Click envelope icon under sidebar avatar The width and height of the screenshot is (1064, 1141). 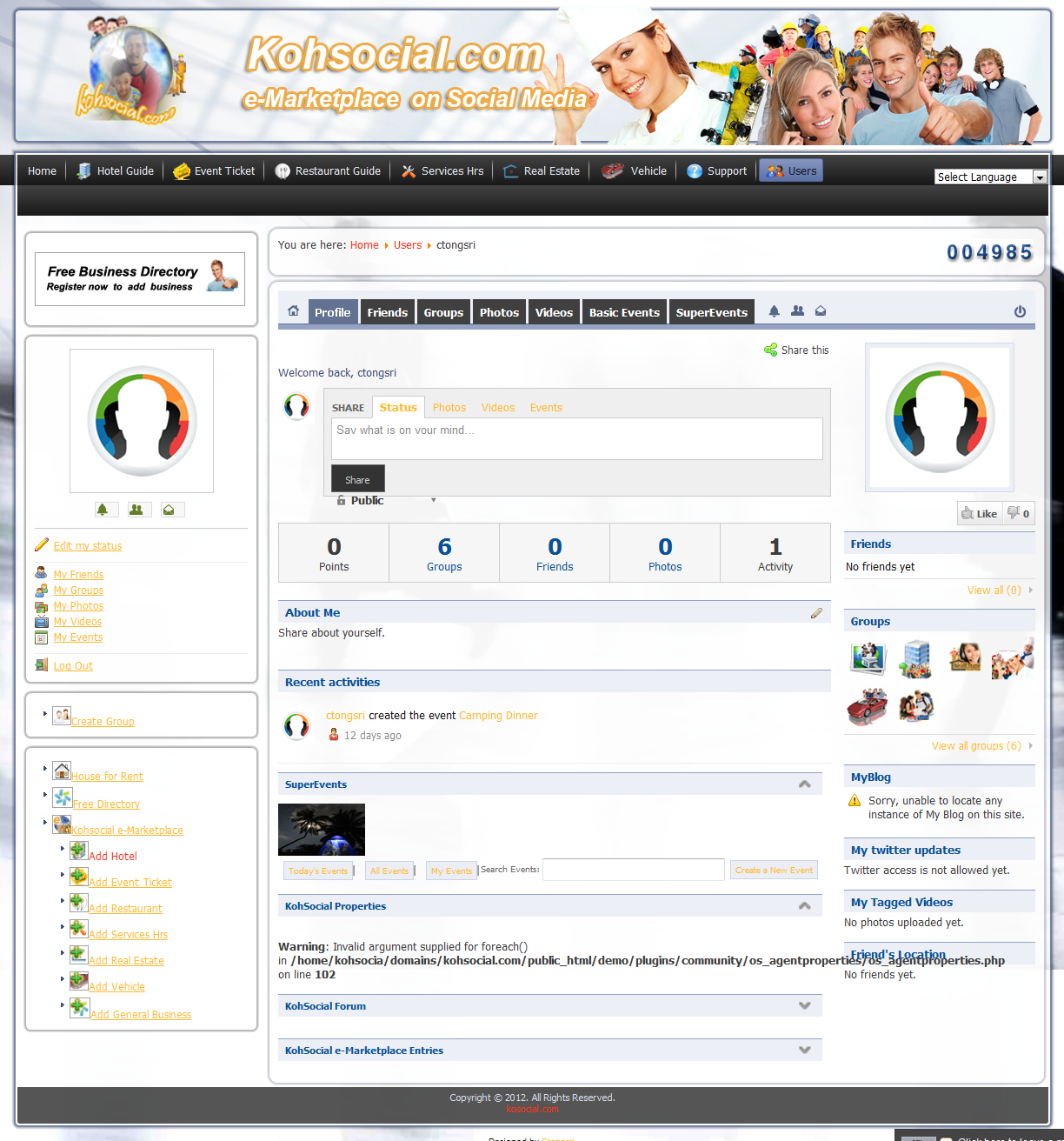pyautogui.click(x=169, y=510)
